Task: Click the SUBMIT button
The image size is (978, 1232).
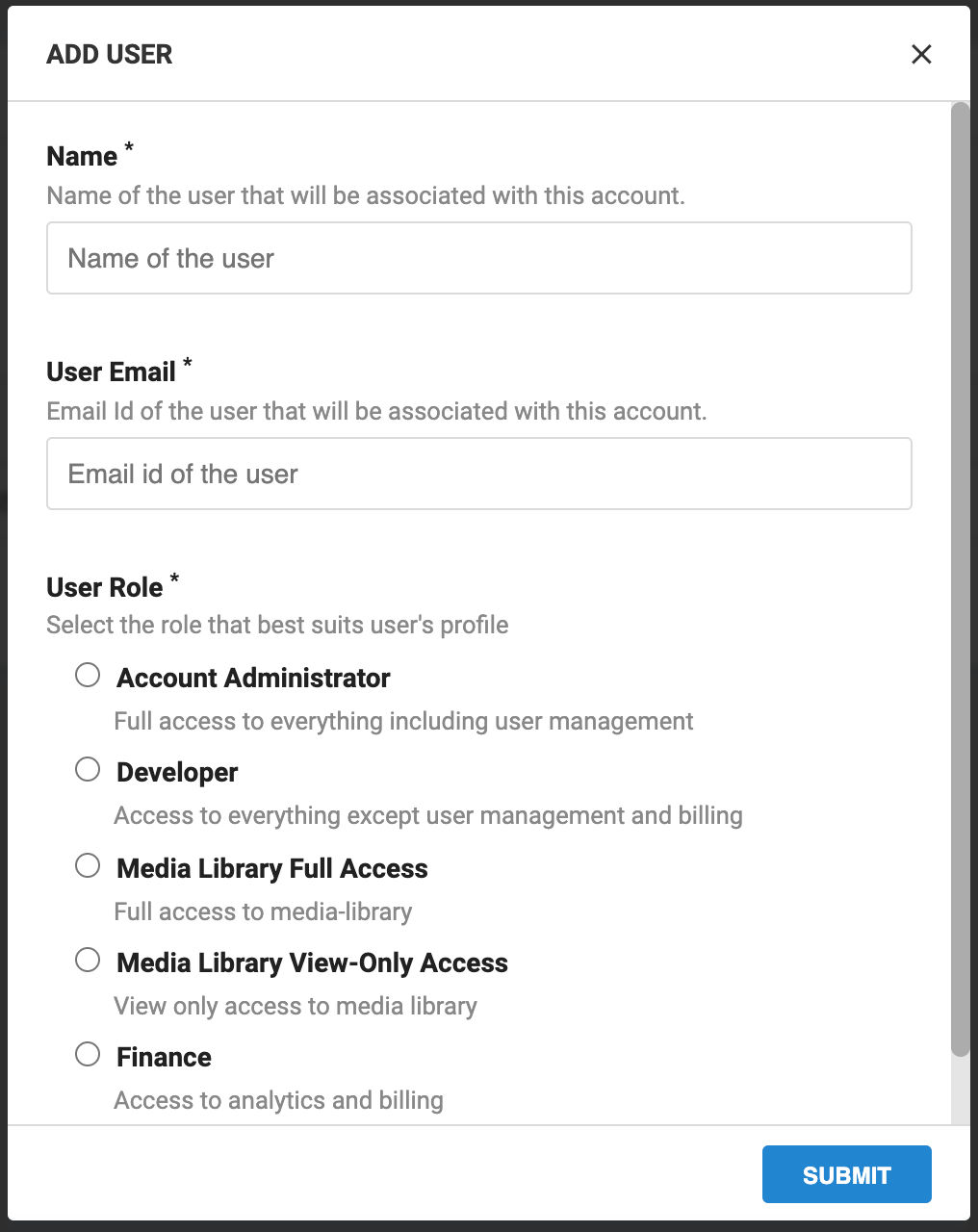Action: [846, 1173]
